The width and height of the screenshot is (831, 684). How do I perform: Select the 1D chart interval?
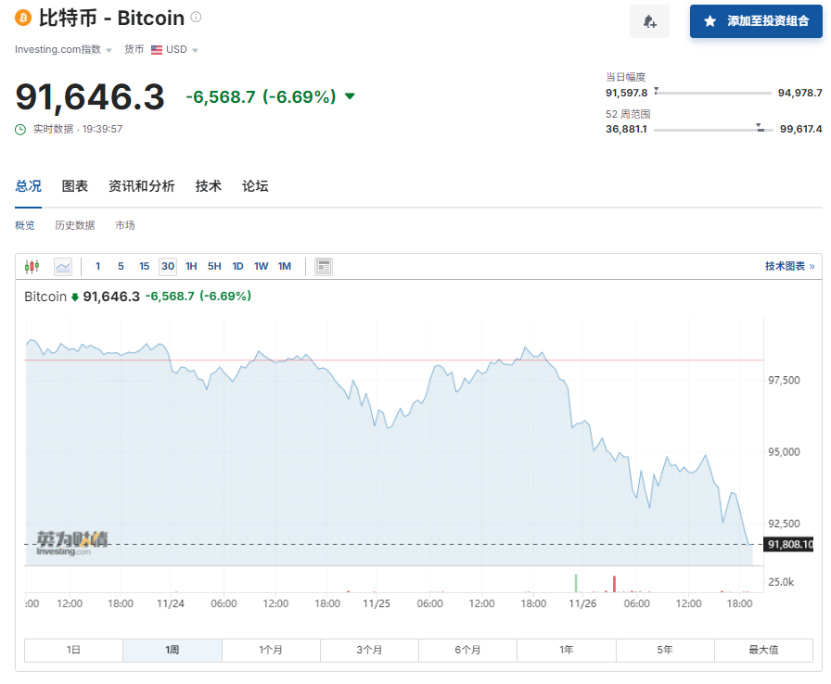pos(238,266)
